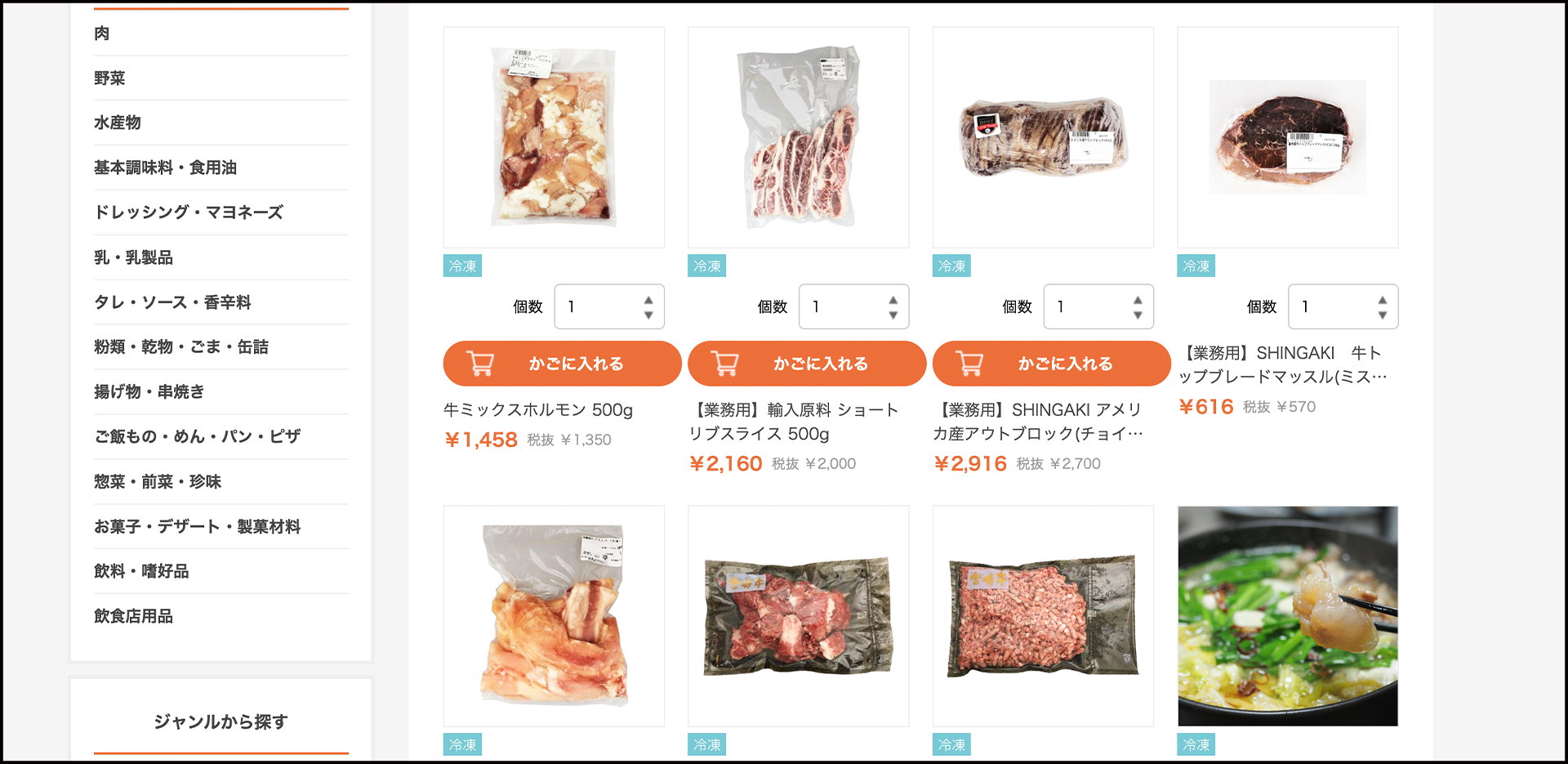Image resolution: width=1568 pixels, height=764 pixels.
Task: Click 冷凍 badge under 牛ミックスホルモン image
Action: tap(462, 266)
